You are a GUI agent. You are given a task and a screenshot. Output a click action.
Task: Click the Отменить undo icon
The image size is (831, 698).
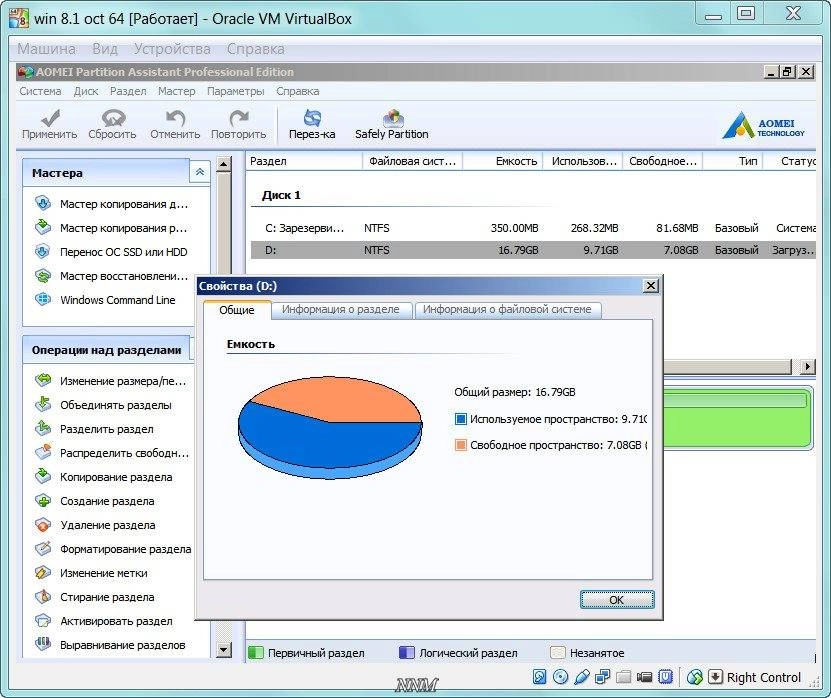point(175,117)
